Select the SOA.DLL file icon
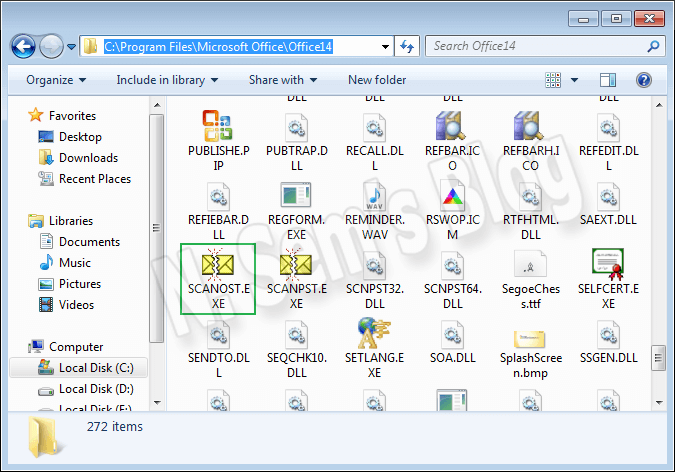The height and width of the screenshot is (472, 675). 452,335
